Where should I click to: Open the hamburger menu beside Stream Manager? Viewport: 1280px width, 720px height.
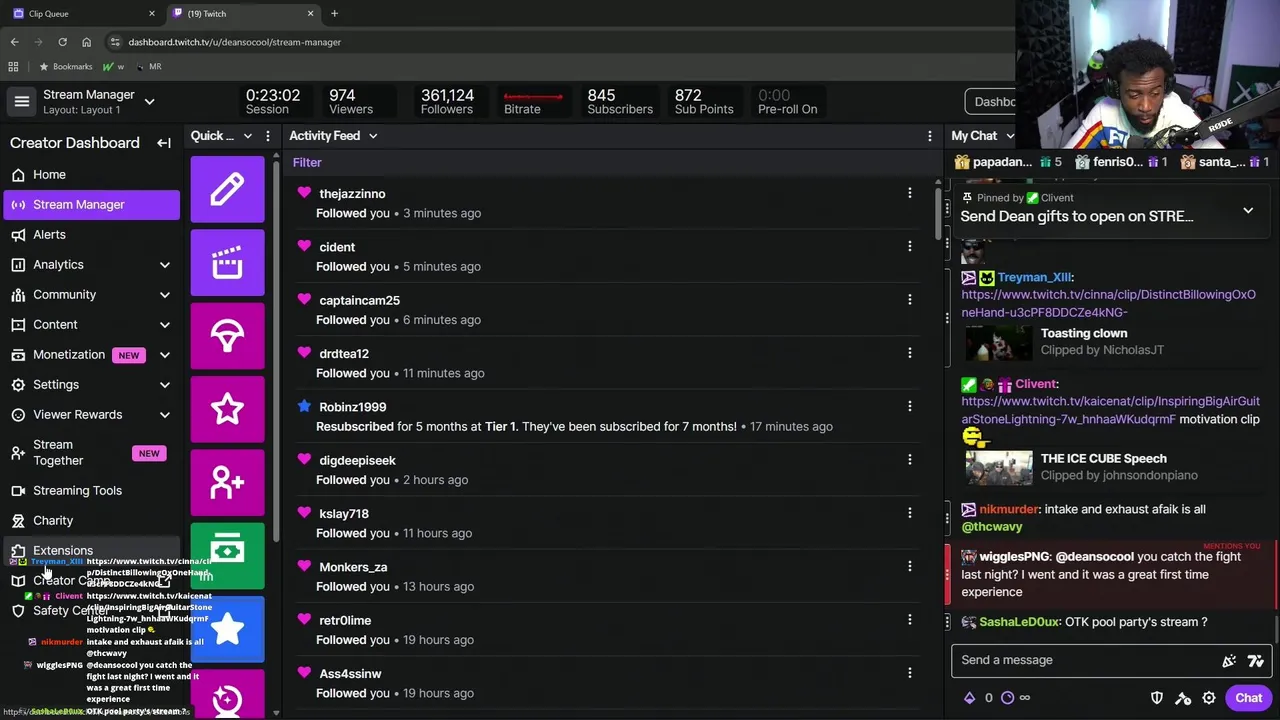(x=21, y=101)
